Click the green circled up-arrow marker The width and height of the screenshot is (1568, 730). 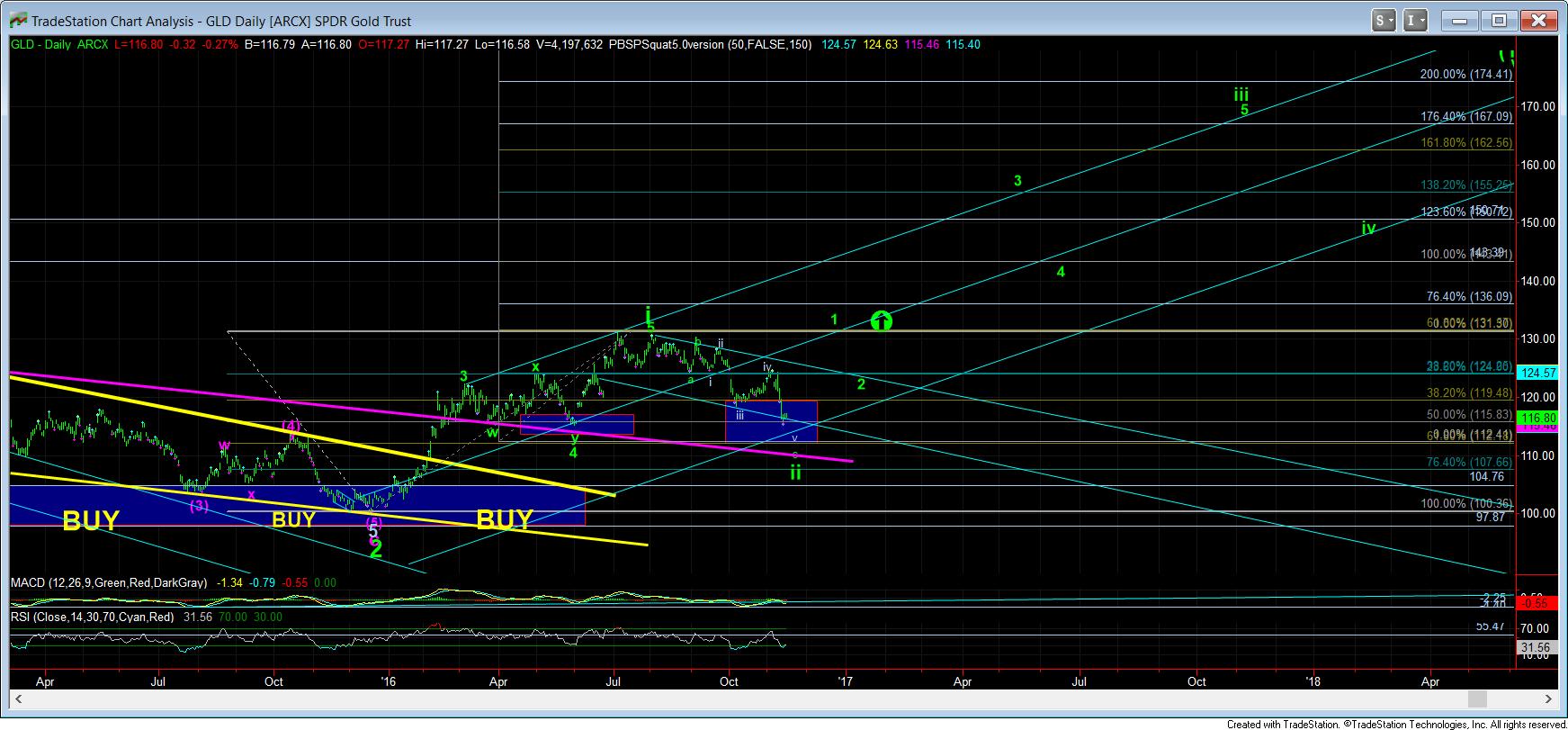point(883,320)
